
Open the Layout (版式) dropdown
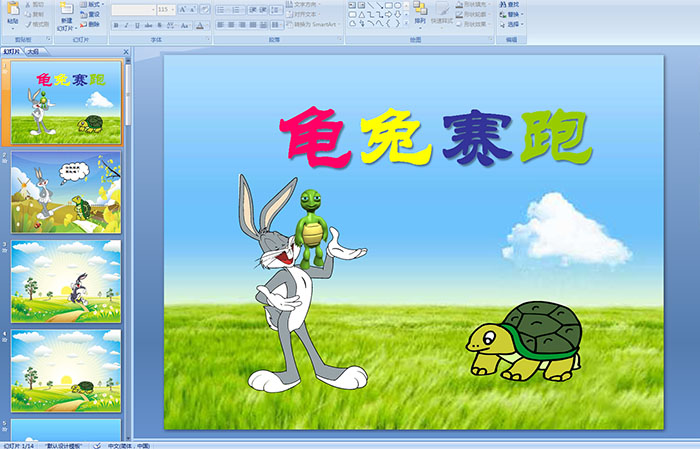click(x=92, y=4)
